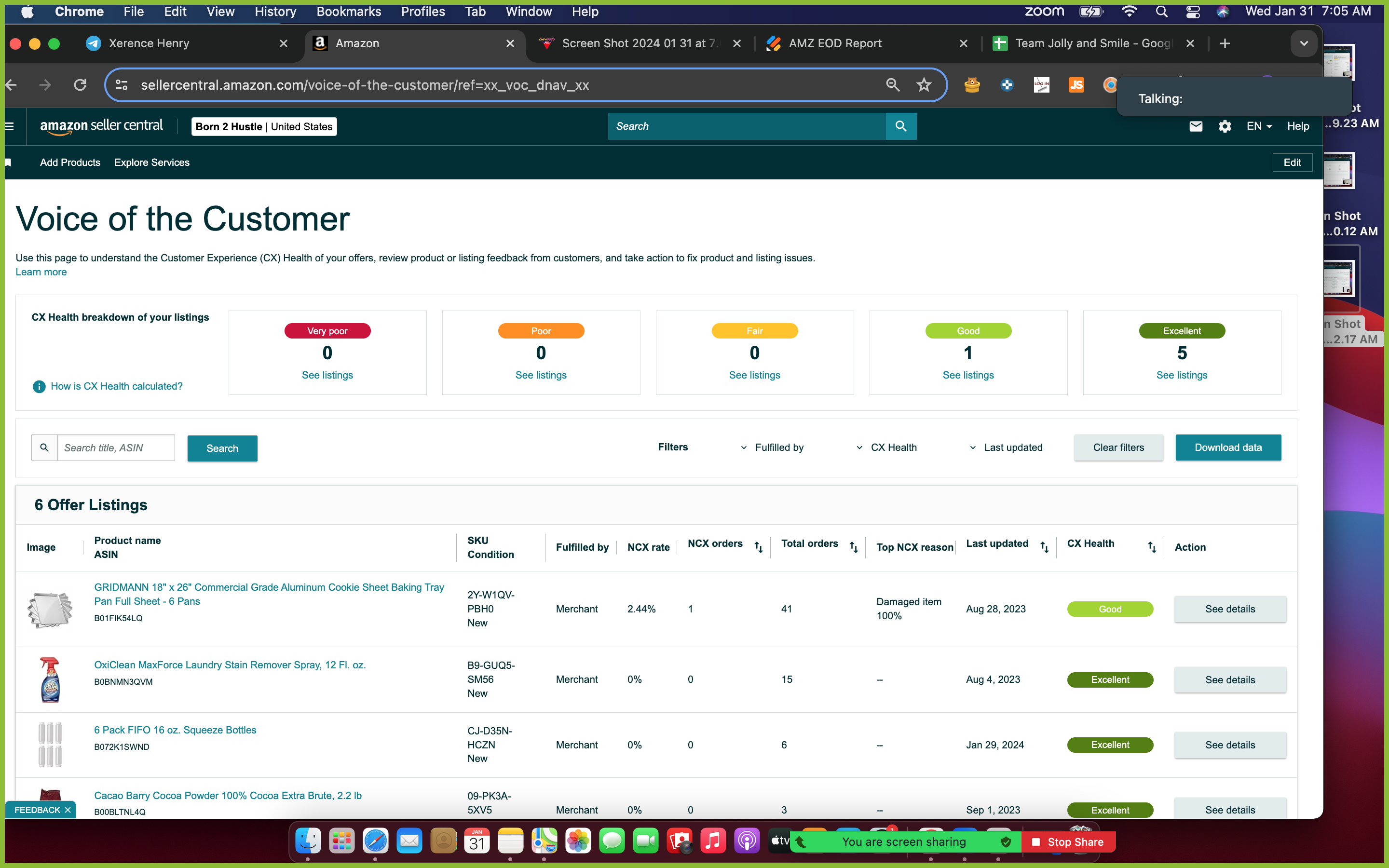This screenshot has width=1389, height=868.
Task: Click the OxiClean spray bottle thumbnail
Action: (50, 680)
